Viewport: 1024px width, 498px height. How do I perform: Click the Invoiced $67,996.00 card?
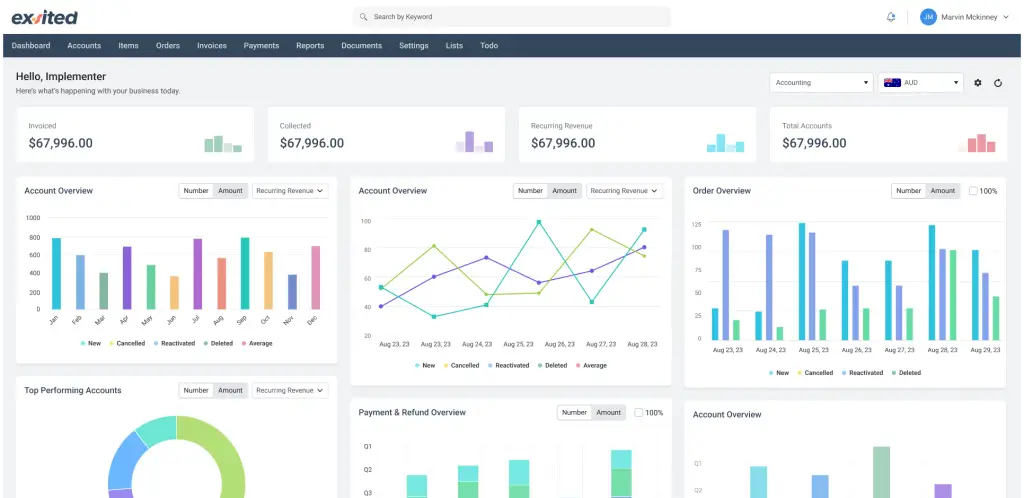pos(135,134)
